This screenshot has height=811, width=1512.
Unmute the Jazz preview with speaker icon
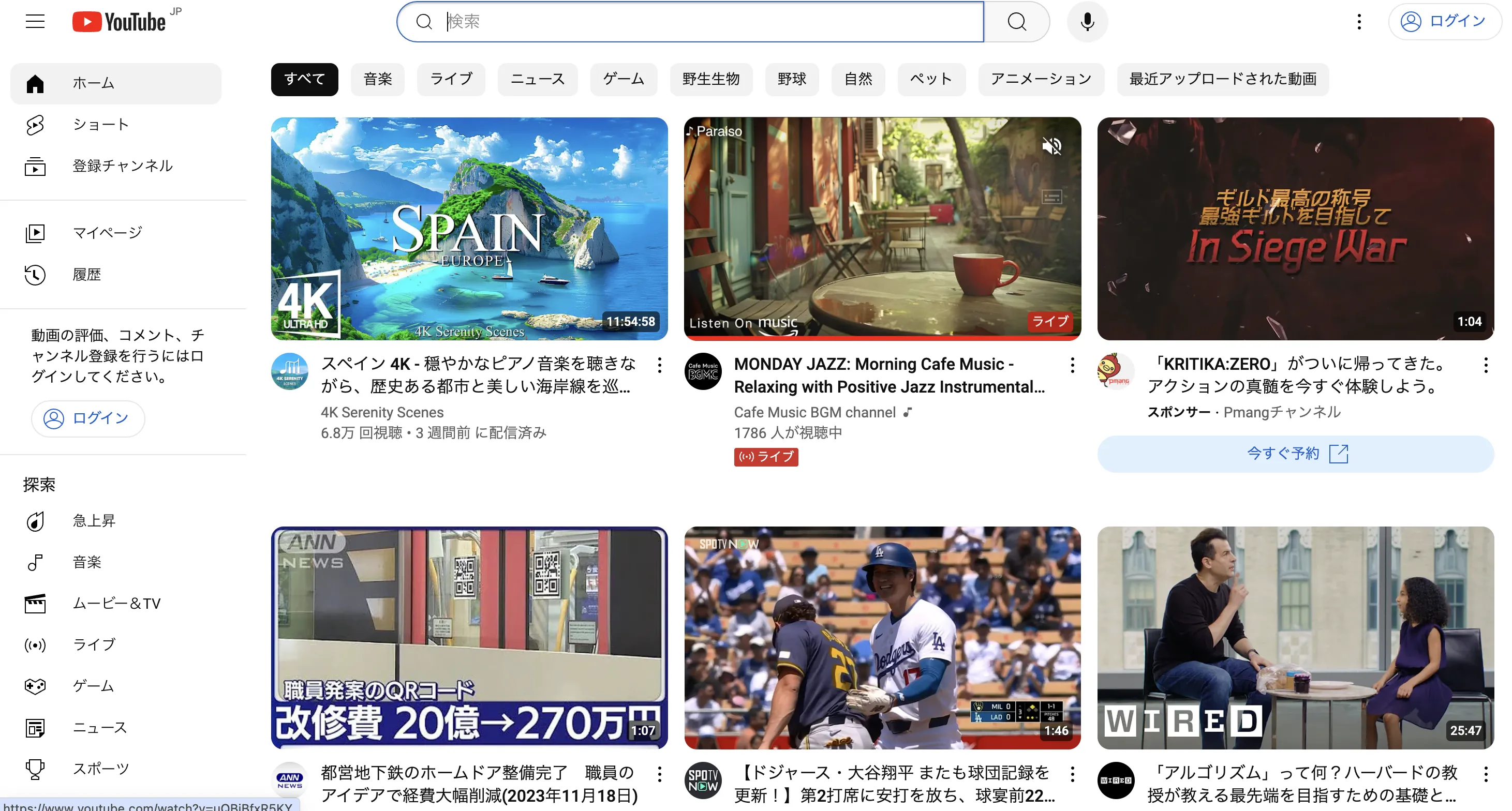coord(1052,146)
